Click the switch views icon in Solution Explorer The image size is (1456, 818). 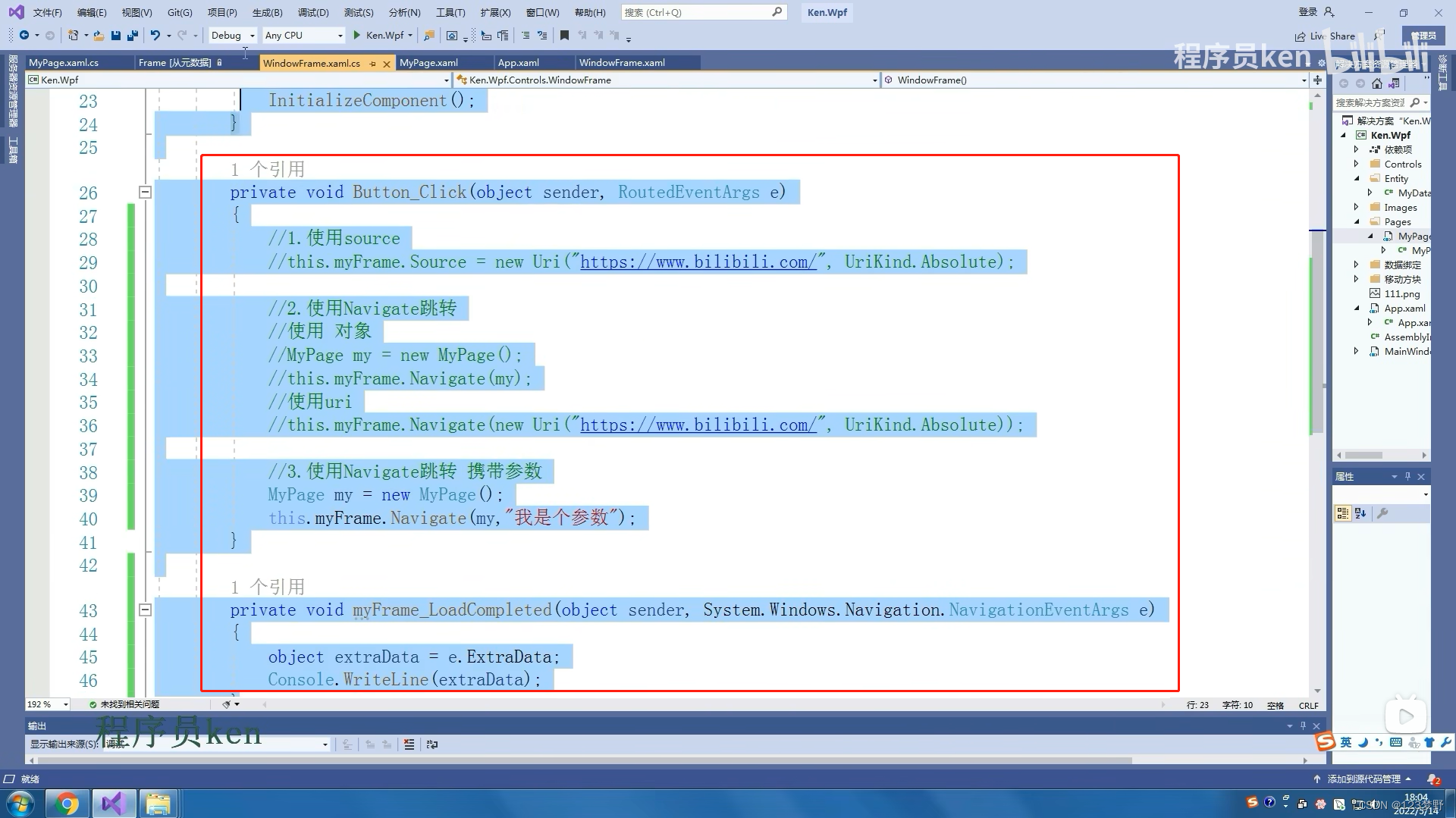(x=1394, y=83)
